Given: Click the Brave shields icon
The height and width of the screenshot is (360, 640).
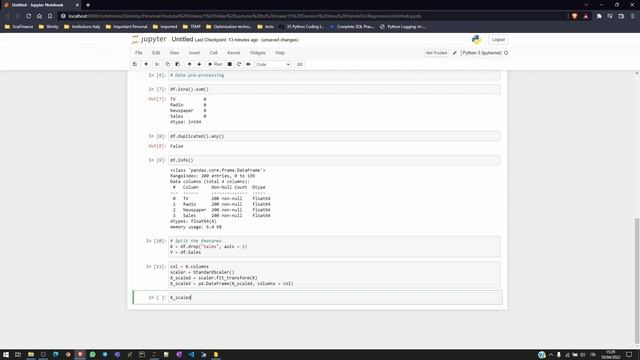Looking at the screenshot, I should click(574, 16).
